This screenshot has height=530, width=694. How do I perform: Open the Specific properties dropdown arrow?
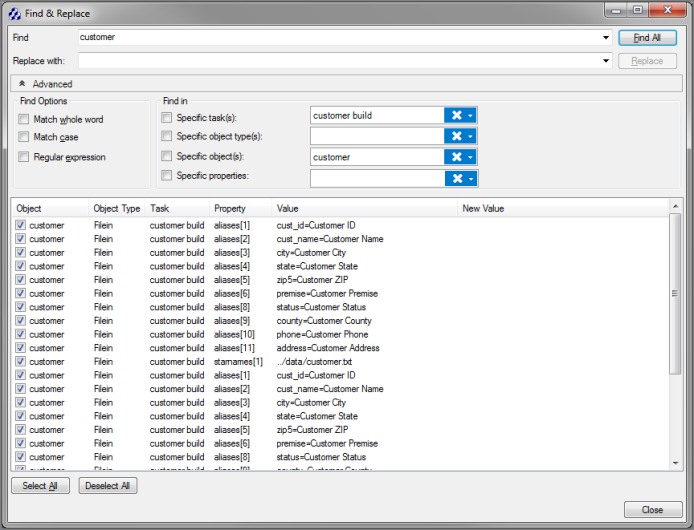click(471, 179)
